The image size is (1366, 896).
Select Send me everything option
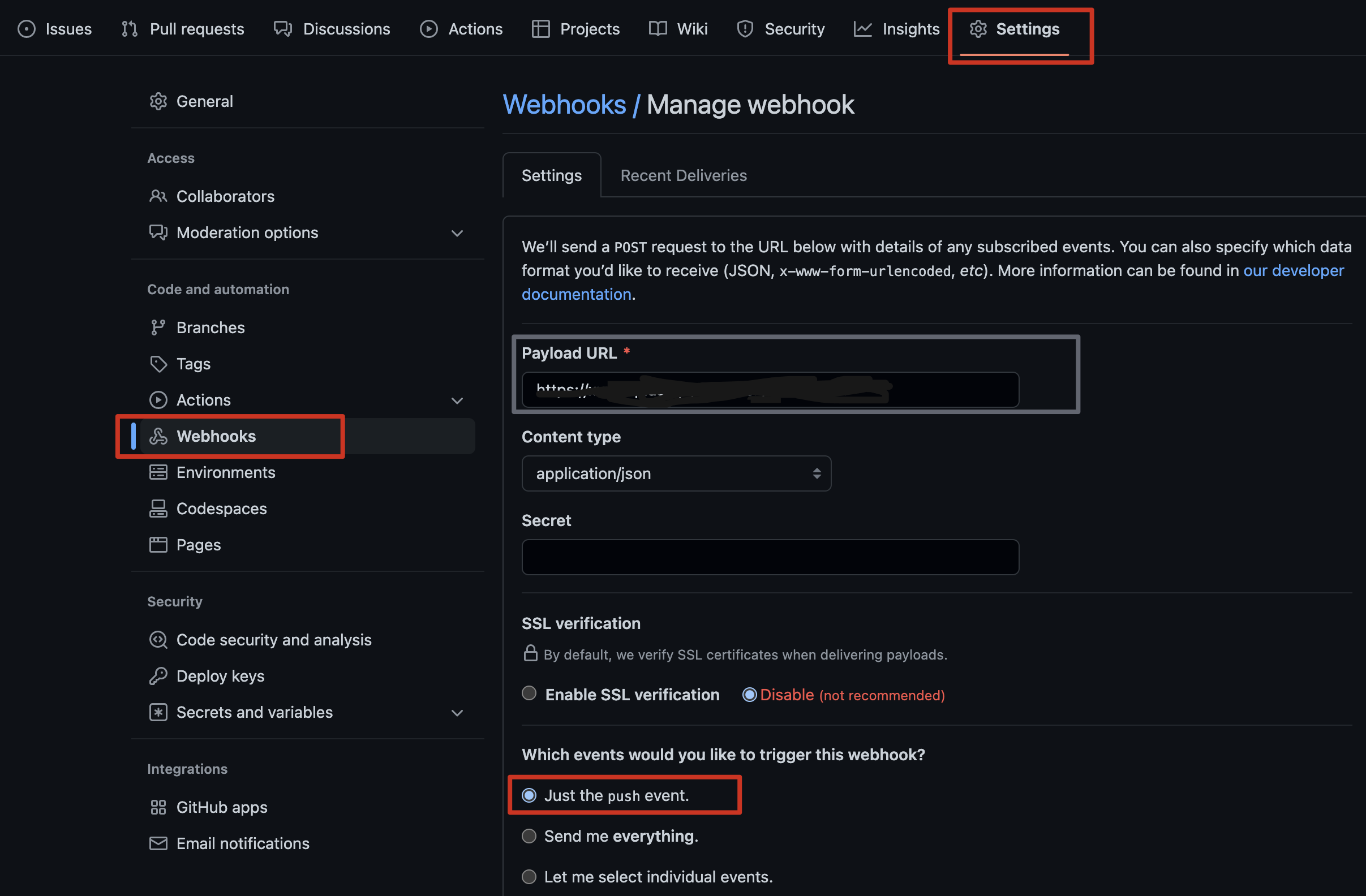(x=529, y=836)
